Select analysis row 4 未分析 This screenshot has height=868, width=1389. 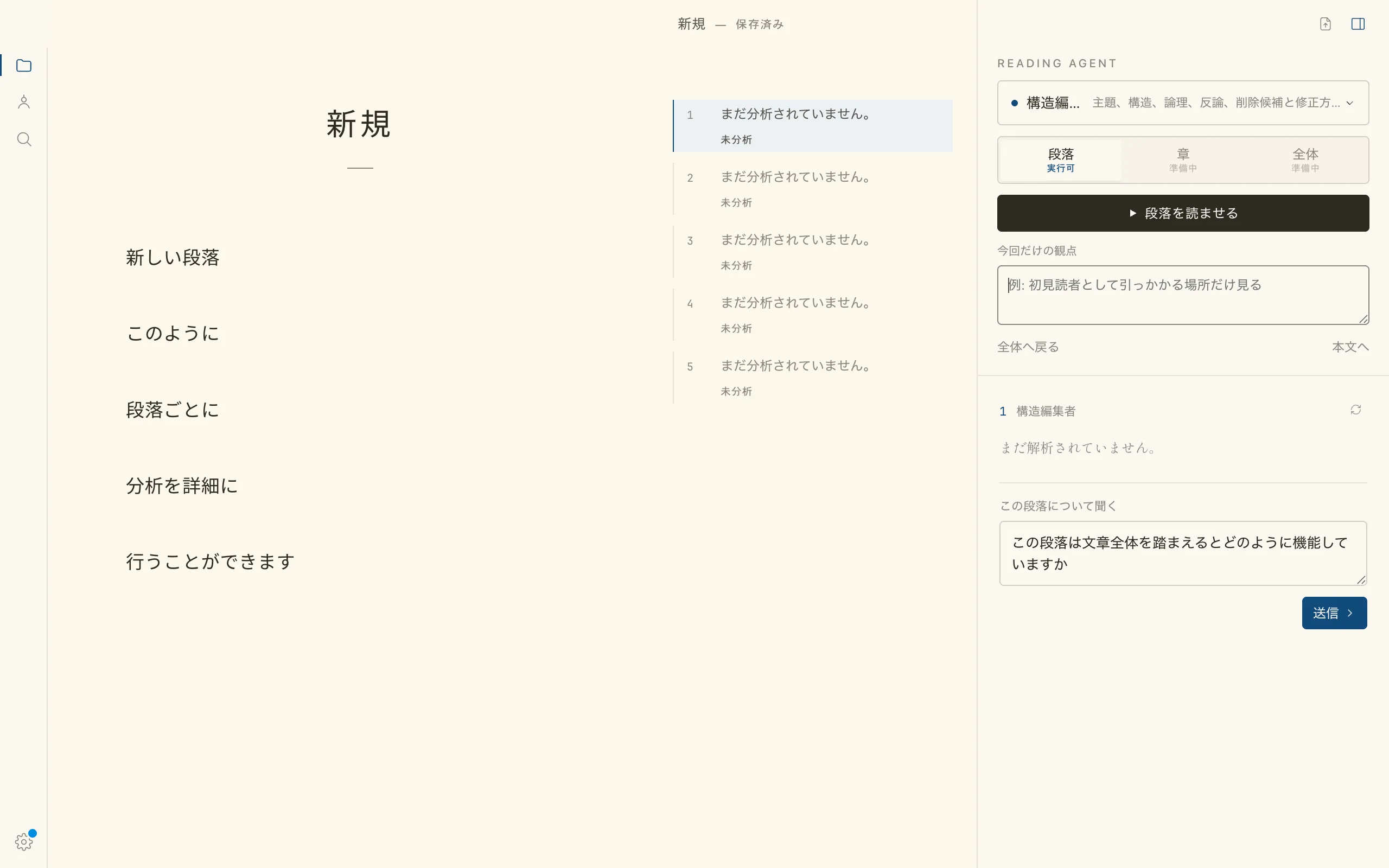(813, 315)
